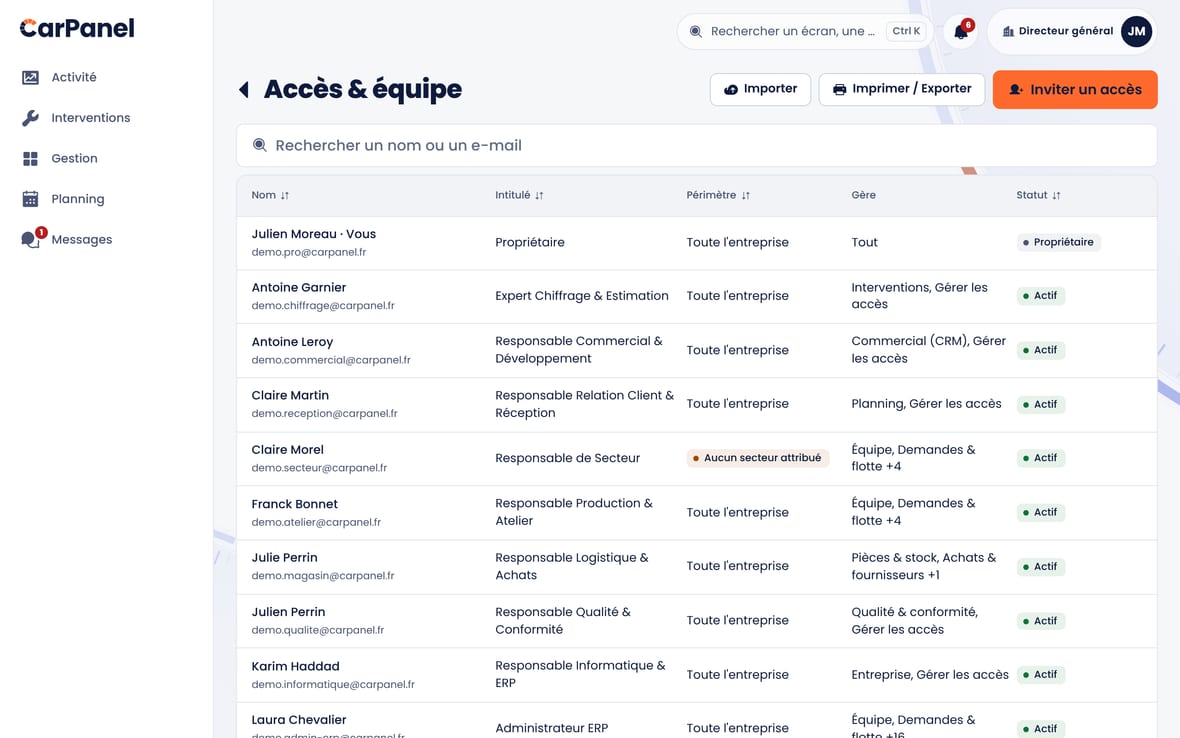Select Activité in the sidebar
The height and width of the screenshot is (738, 1180).
coord(74,77)
